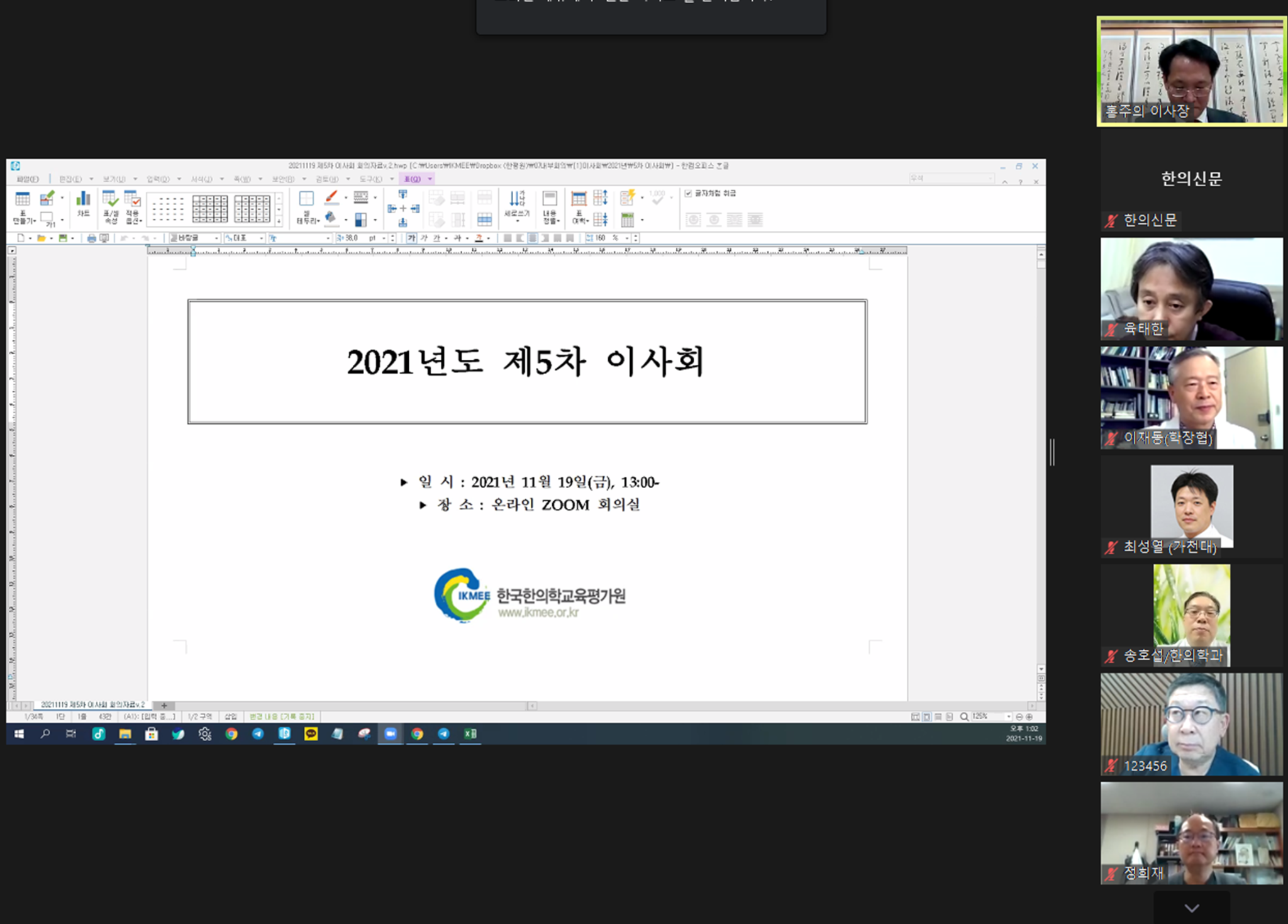Expand the Zoom participants list chevron
This screenshot has height=924, width=1288.
(x=1192, y=907)
